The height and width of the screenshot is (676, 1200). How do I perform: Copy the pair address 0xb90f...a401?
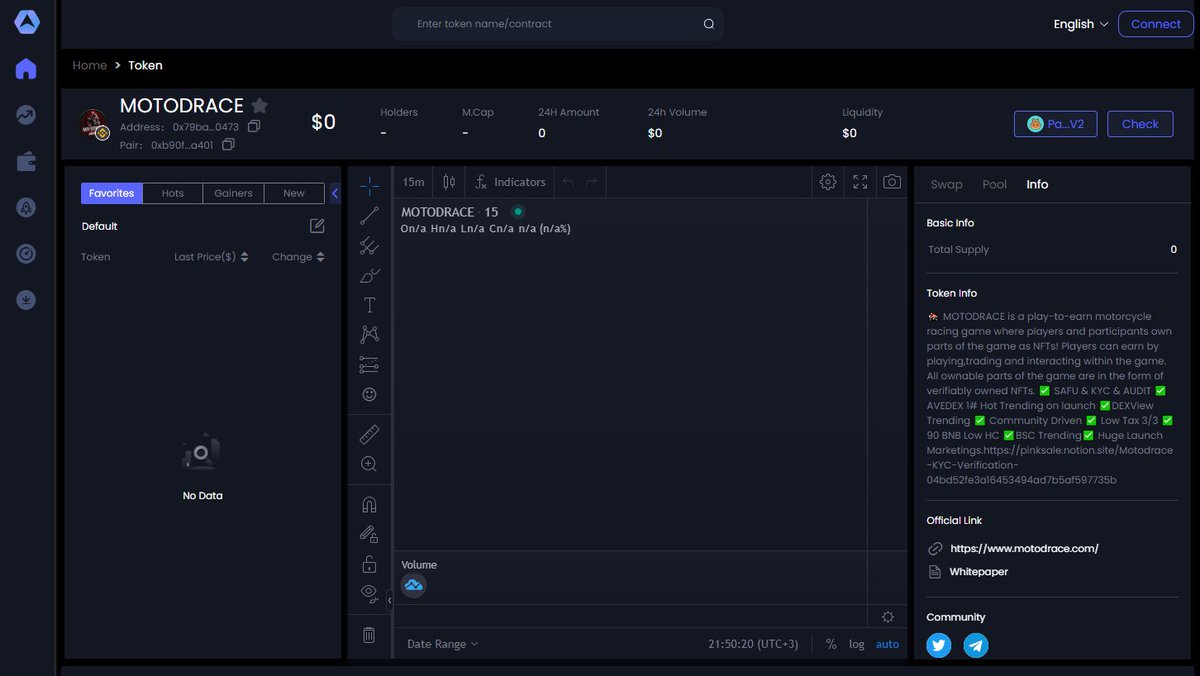click(x=228, y=145)
